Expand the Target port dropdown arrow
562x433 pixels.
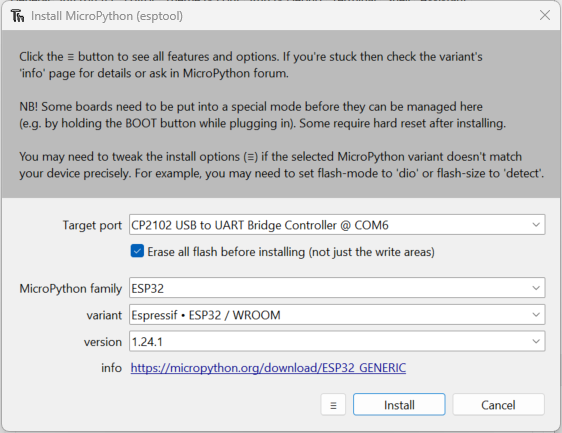pyautogui.click(x=536, y=225)
